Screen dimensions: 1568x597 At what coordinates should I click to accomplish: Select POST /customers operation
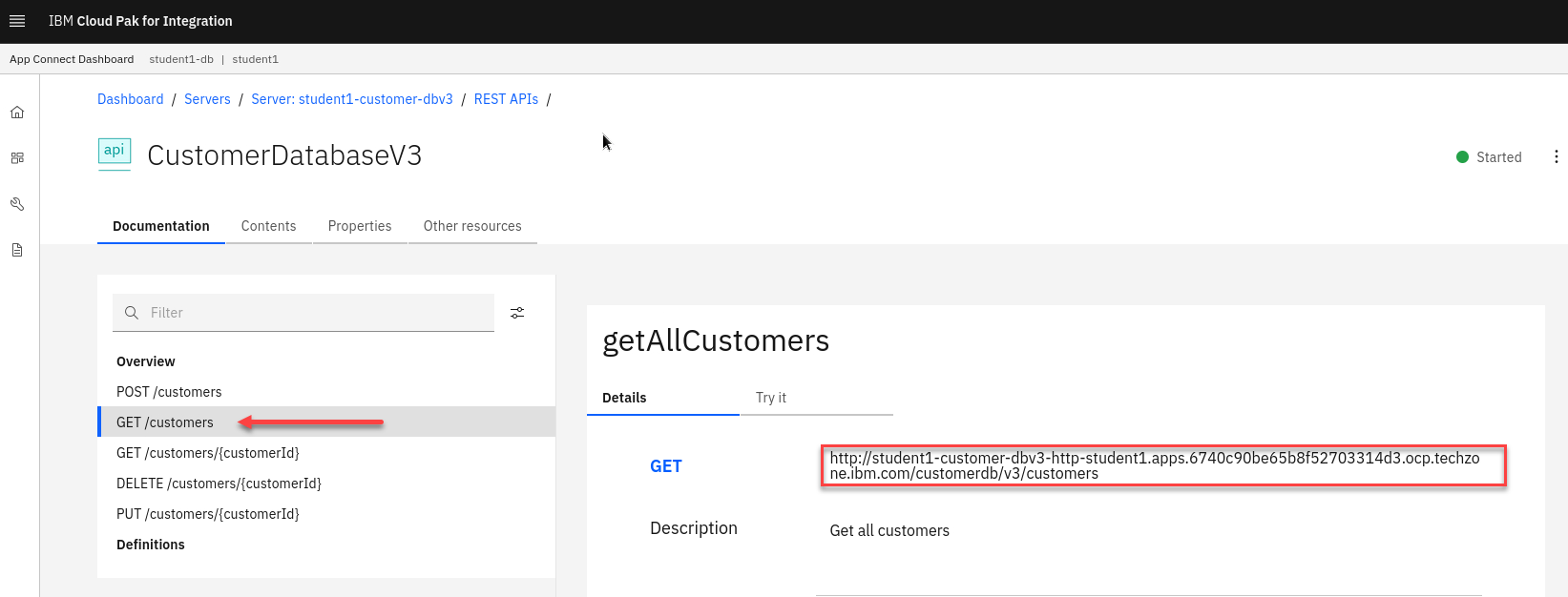[x=169, y=392]
